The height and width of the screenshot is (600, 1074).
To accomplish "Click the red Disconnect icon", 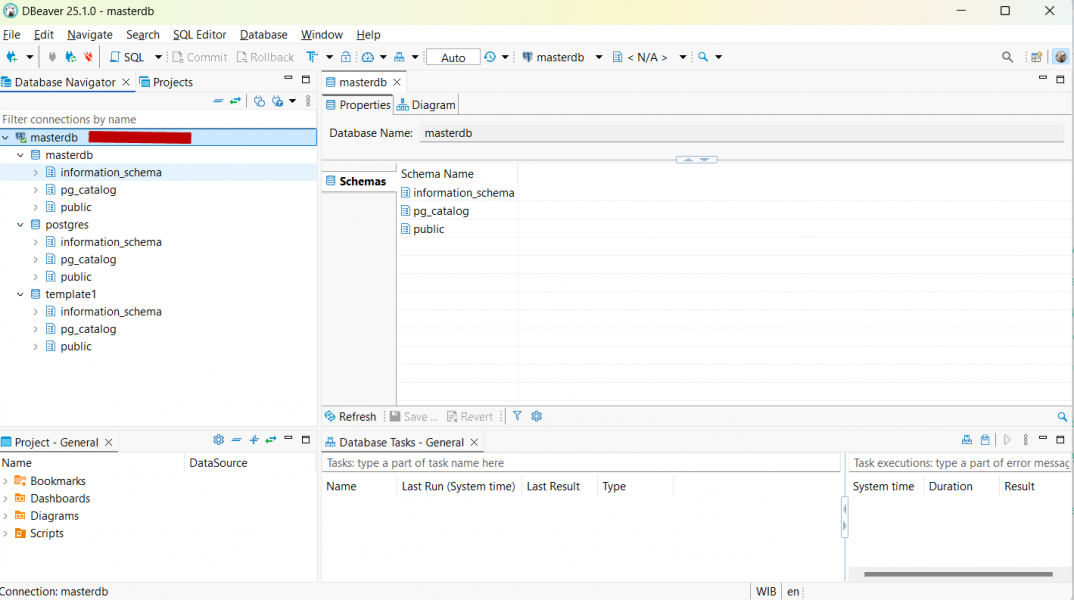I will point(88,57).
